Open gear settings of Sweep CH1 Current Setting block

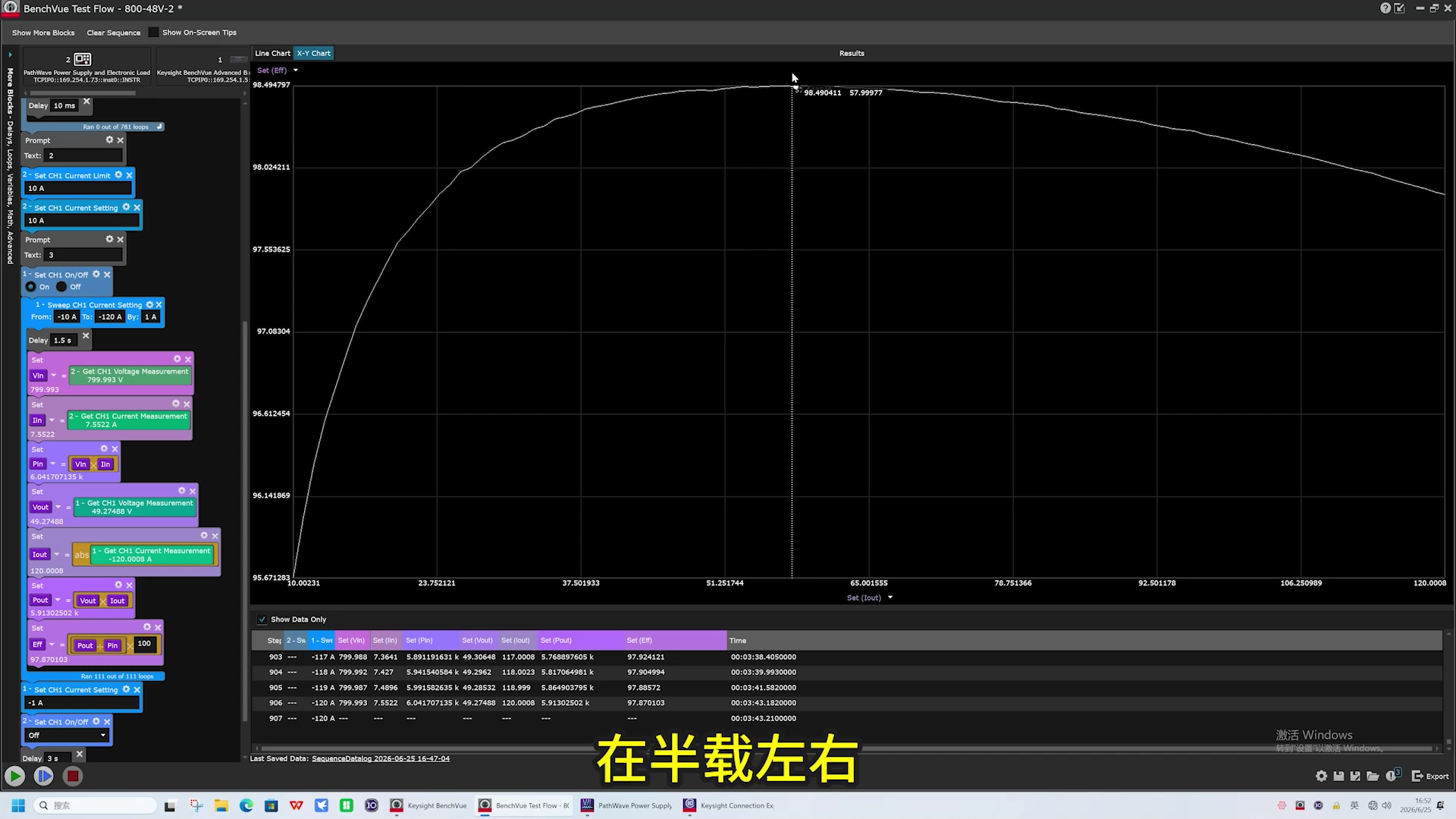[149, 305]
